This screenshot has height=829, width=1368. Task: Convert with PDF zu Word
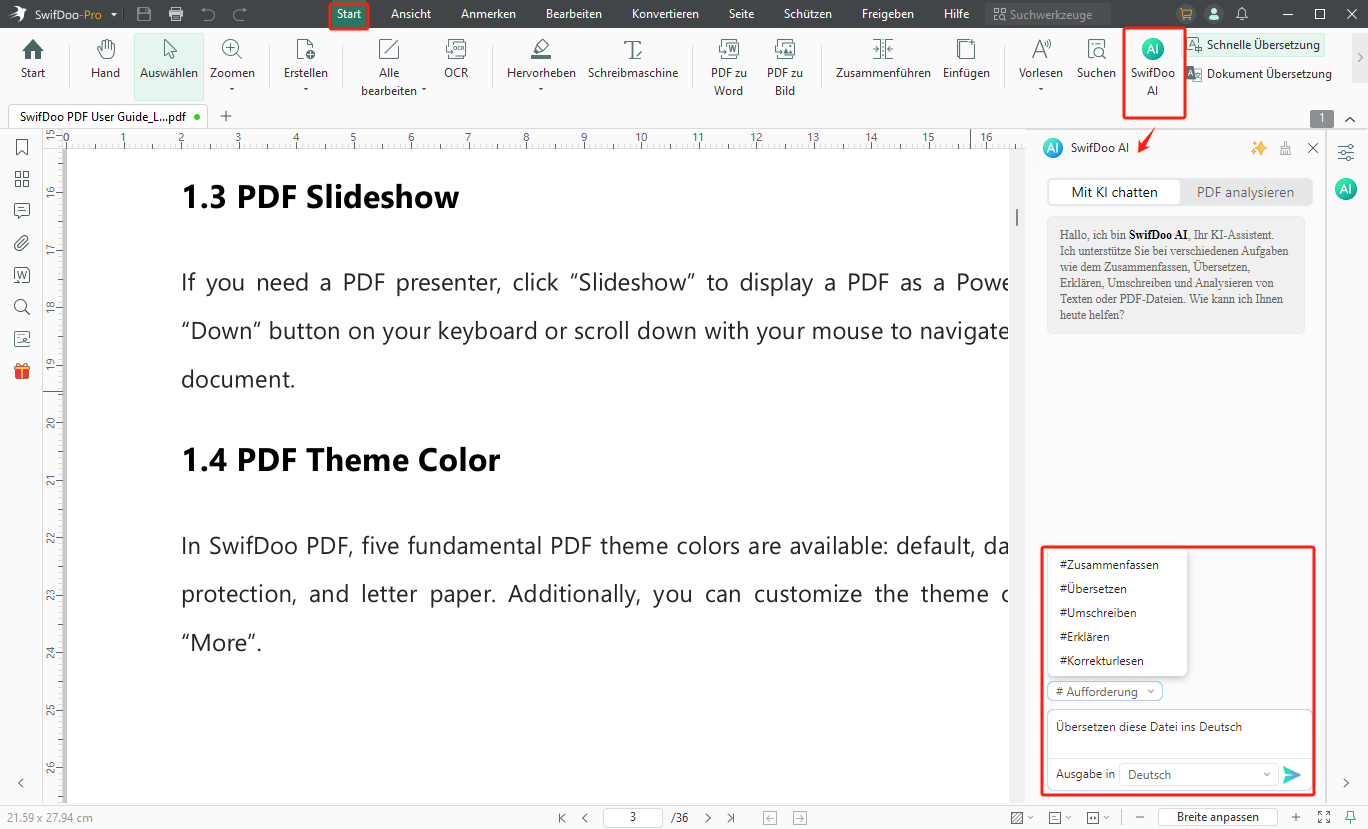[728, 67]
